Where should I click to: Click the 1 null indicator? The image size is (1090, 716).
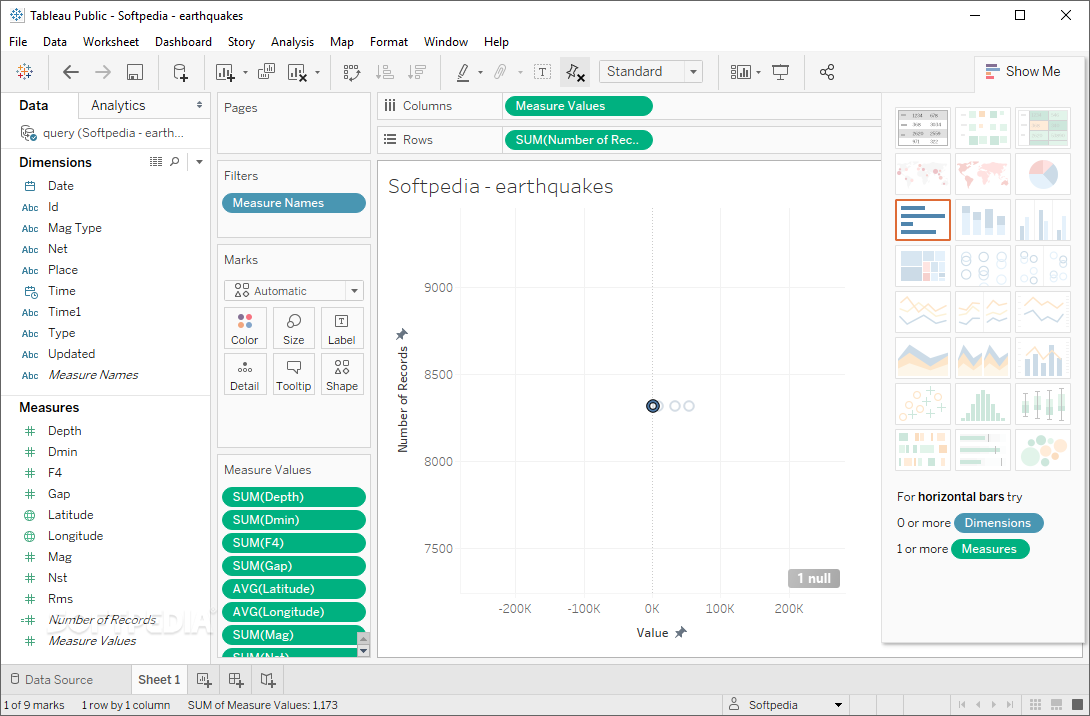tap(813, 578)
